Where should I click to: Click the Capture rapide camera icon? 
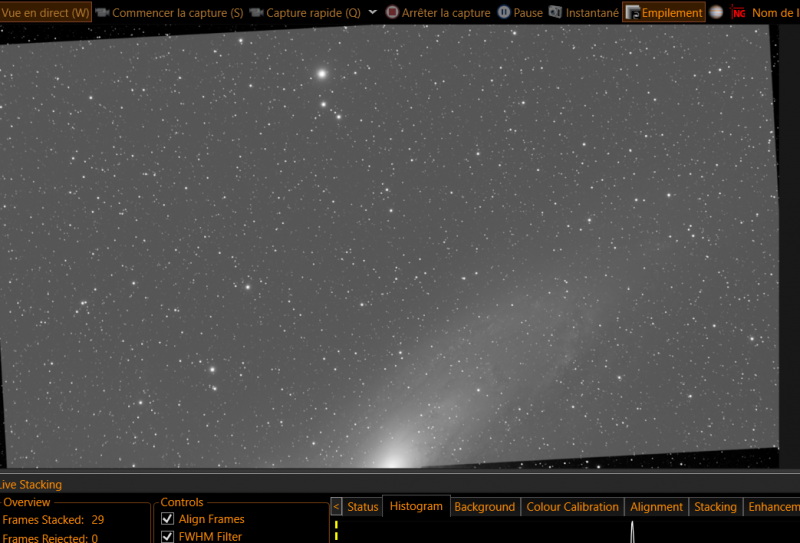click(257, 12)
